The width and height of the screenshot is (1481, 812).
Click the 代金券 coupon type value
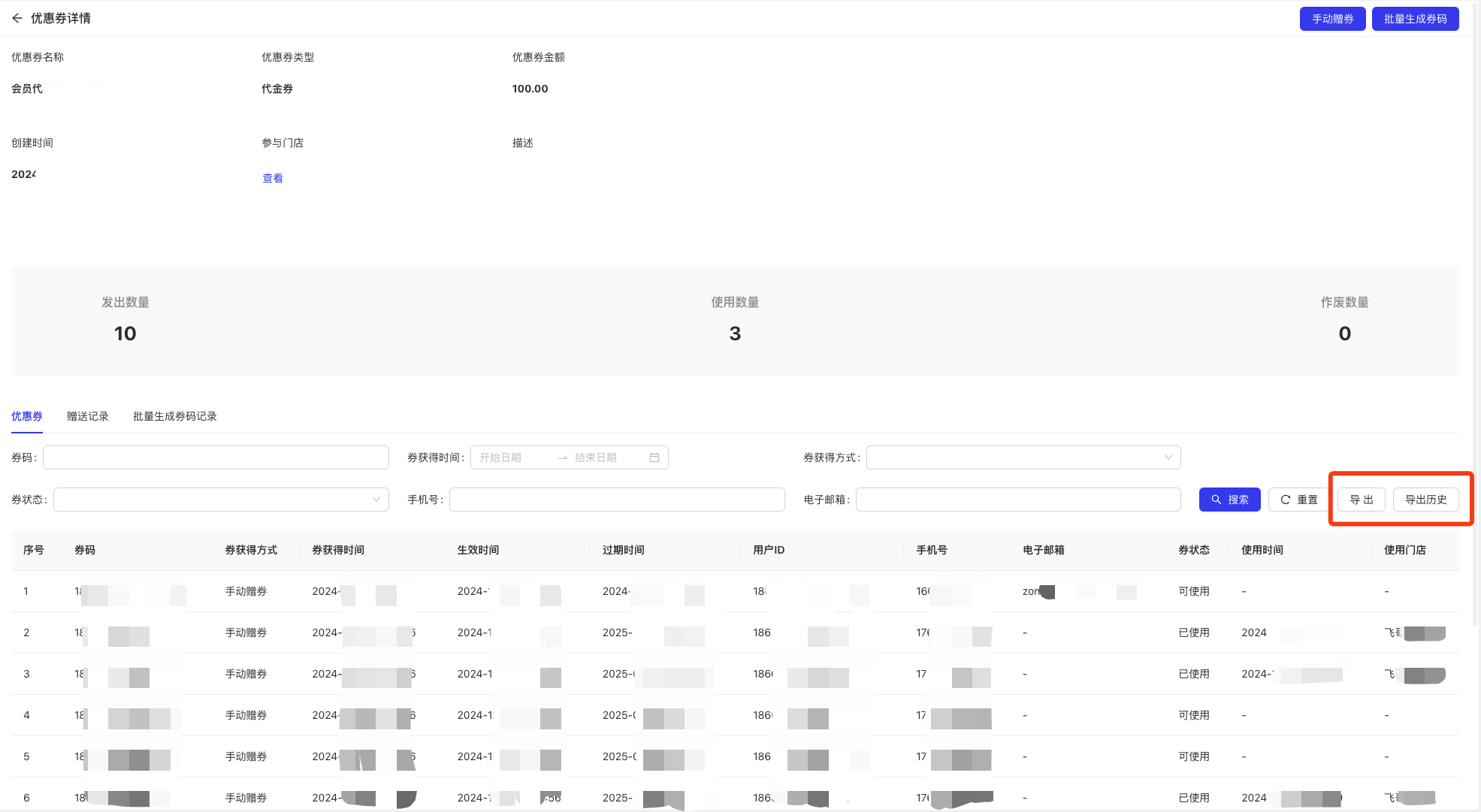point(277,89)
